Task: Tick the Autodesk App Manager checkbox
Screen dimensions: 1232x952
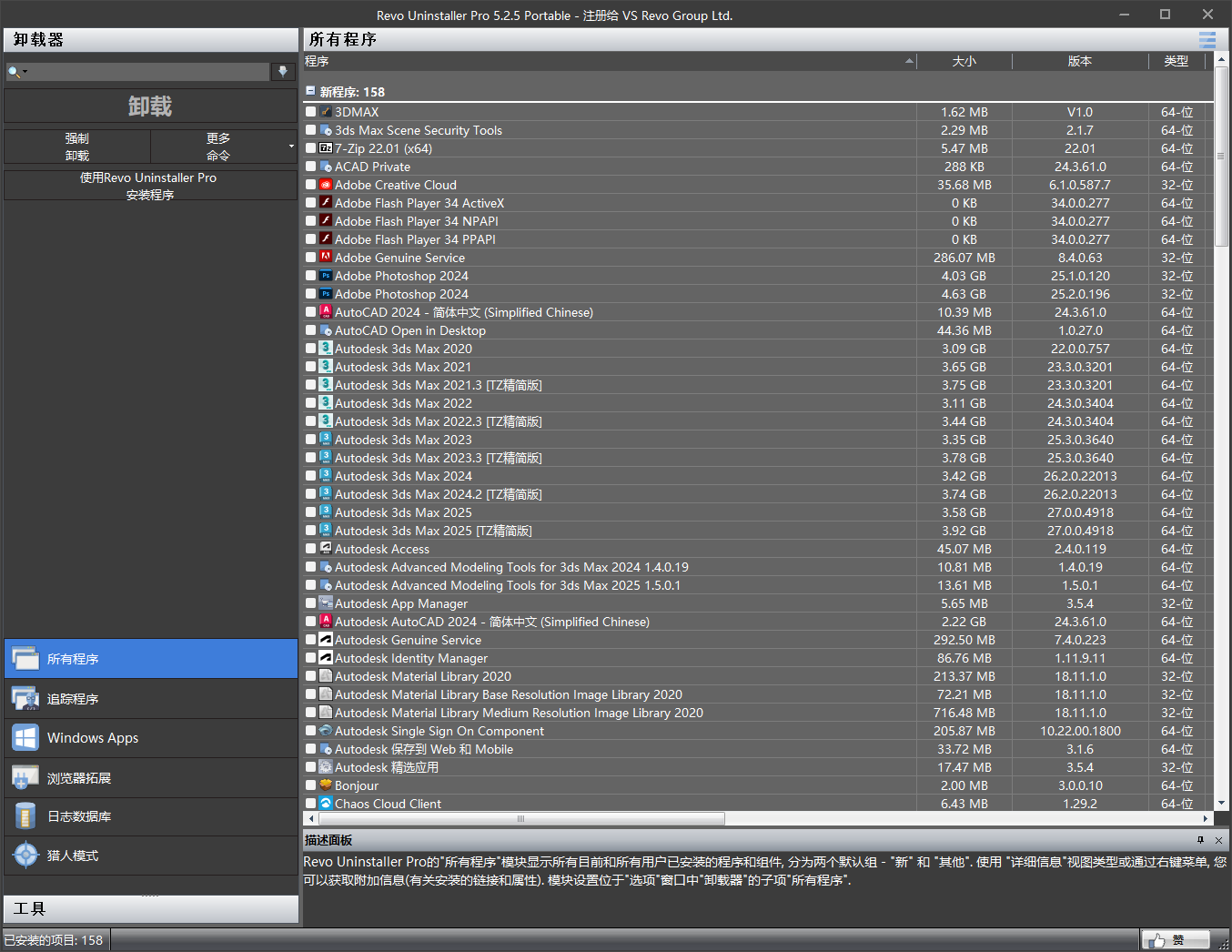Action: [311, 603]
